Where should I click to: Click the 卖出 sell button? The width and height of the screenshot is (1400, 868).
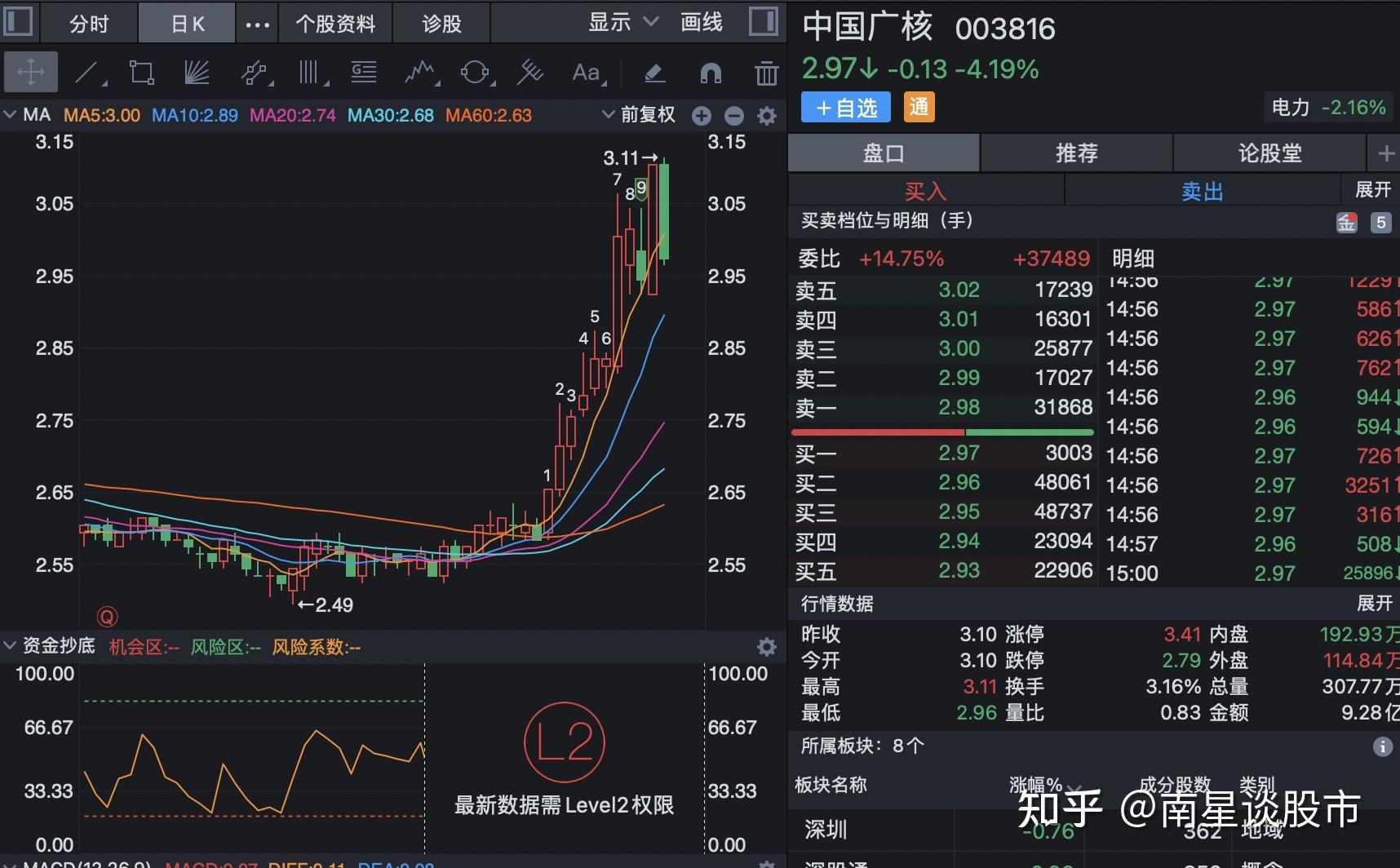pos(1203,191)
